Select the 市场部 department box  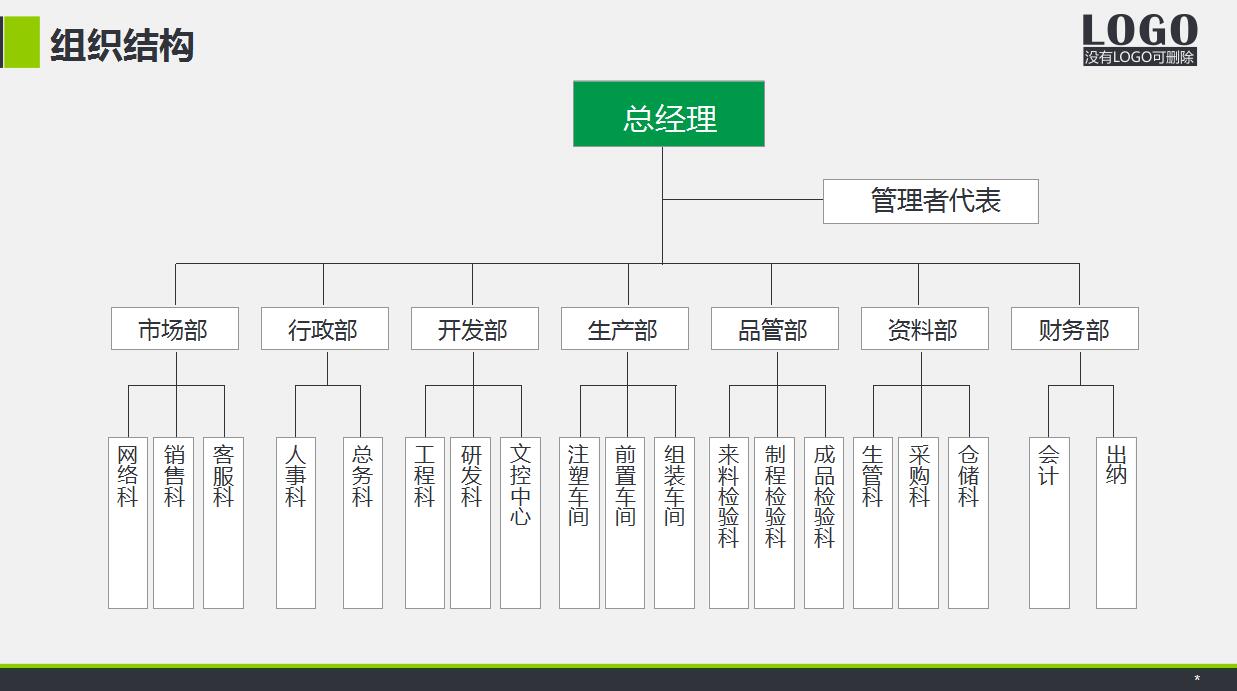pyautogui.click(x=176, y=328)
